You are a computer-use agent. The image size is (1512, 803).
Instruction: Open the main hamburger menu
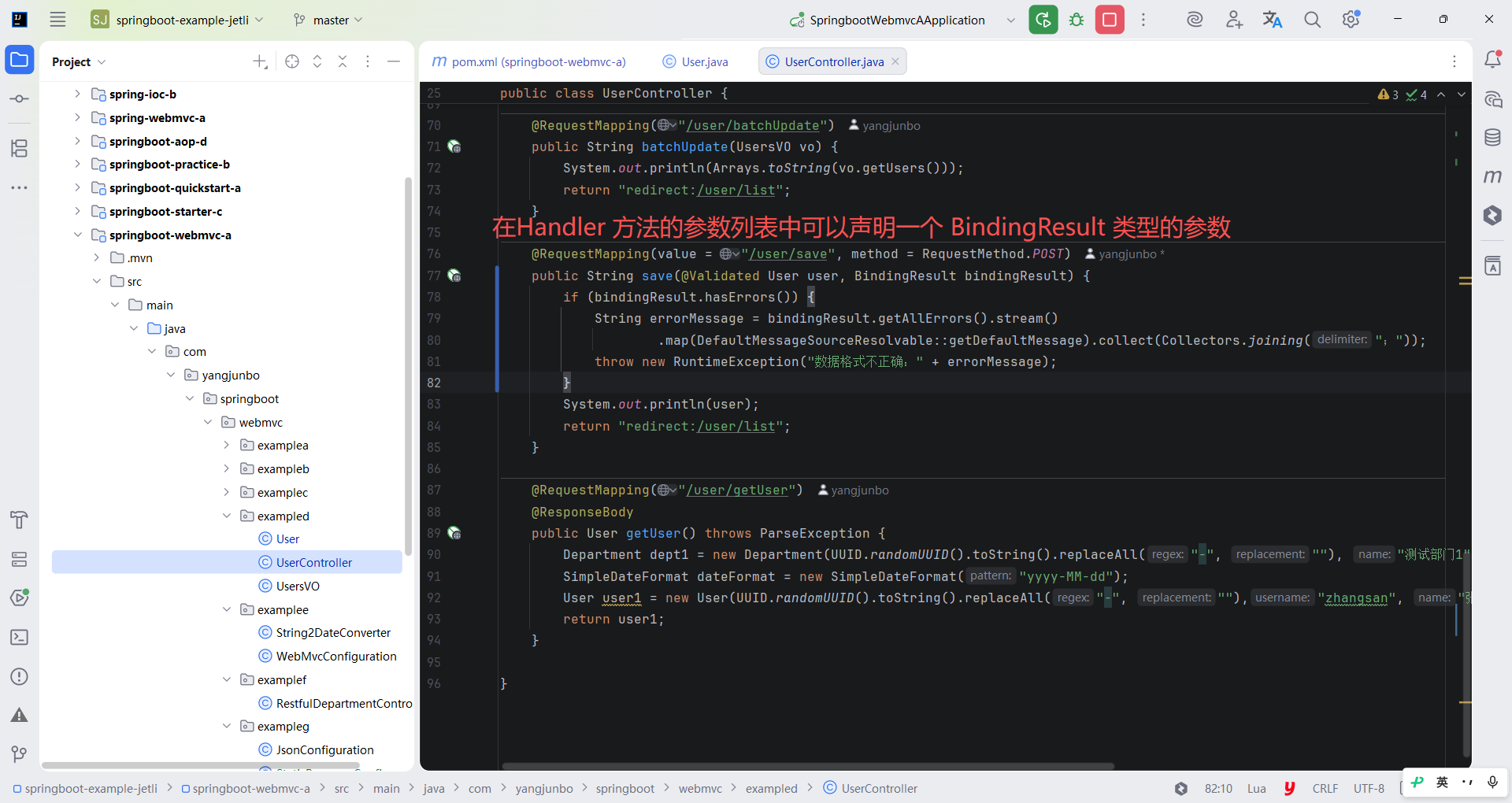point(57,20)
